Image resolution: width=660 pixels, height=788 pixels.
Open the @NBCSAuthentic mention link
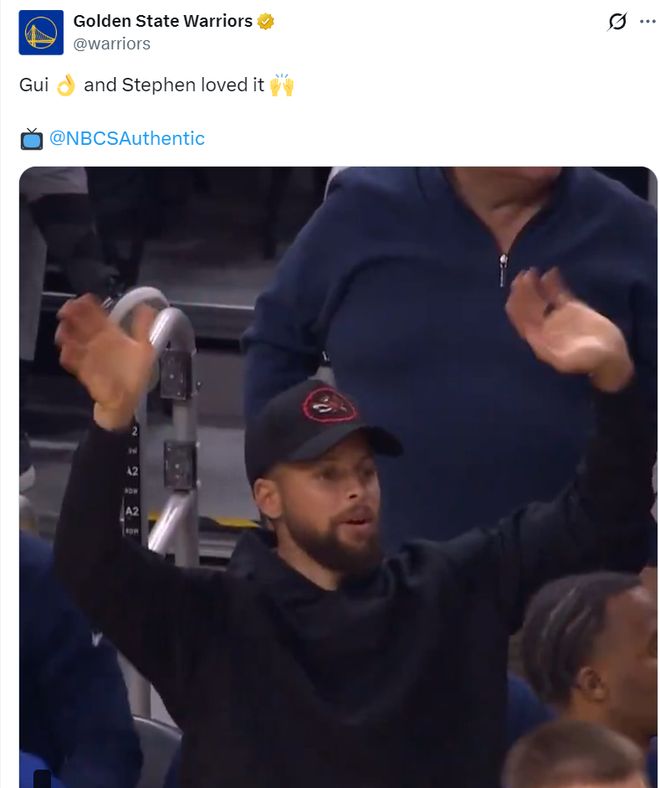point(127,138)
